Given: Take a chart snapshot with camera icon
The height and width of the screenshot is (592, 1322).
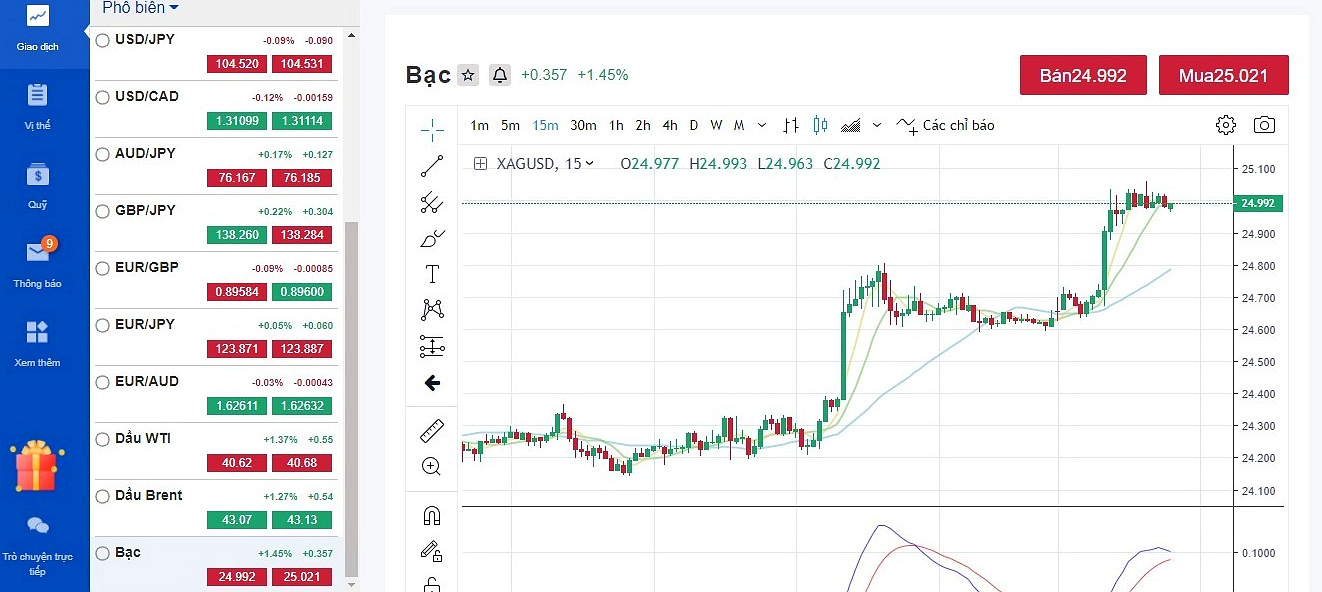Looking at the screenshot, I should 1264,125.
